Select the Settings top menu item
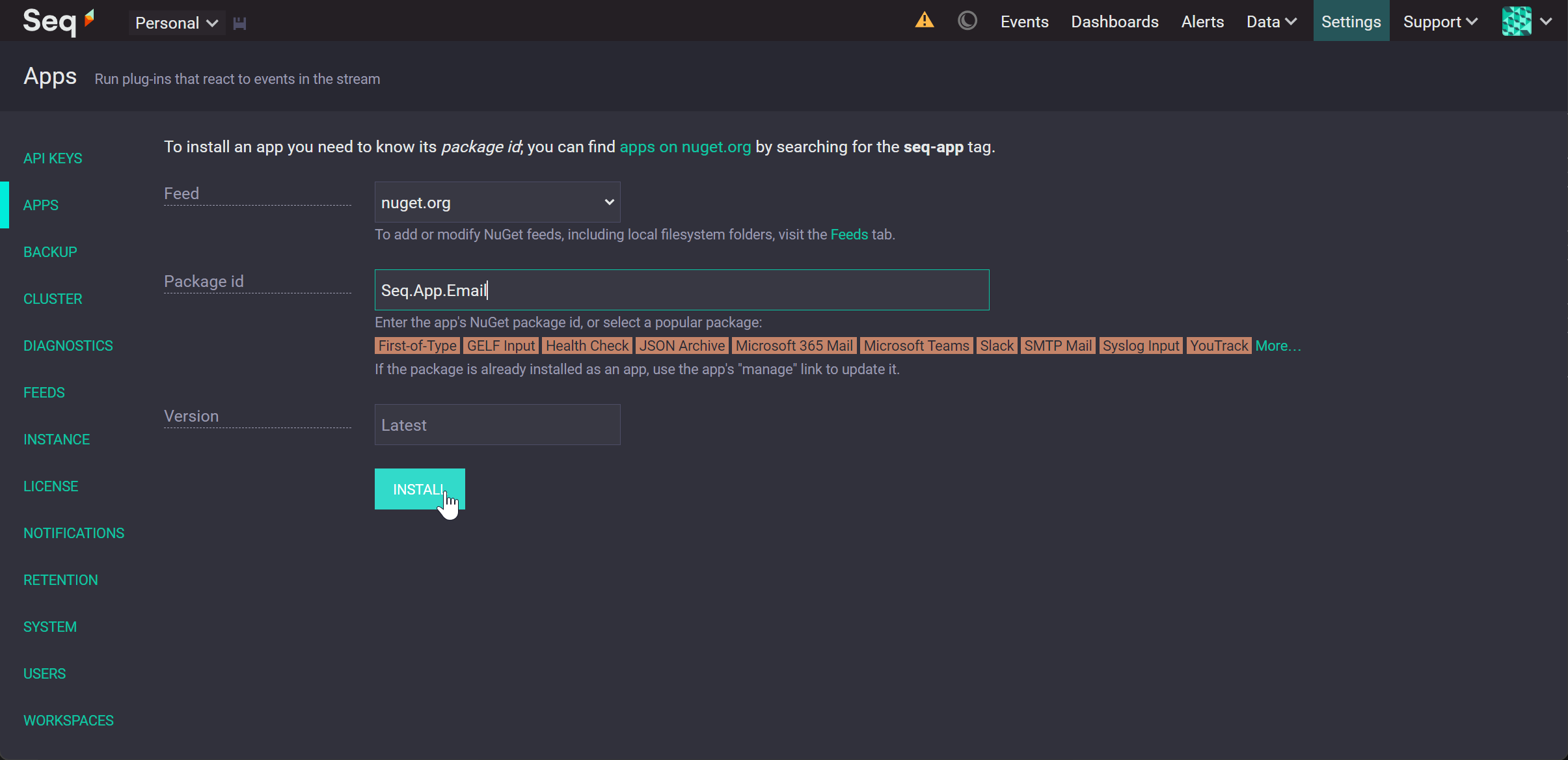Image resolution: width=1568 pixels, height=760 pixels. [x=1351, y=21]
